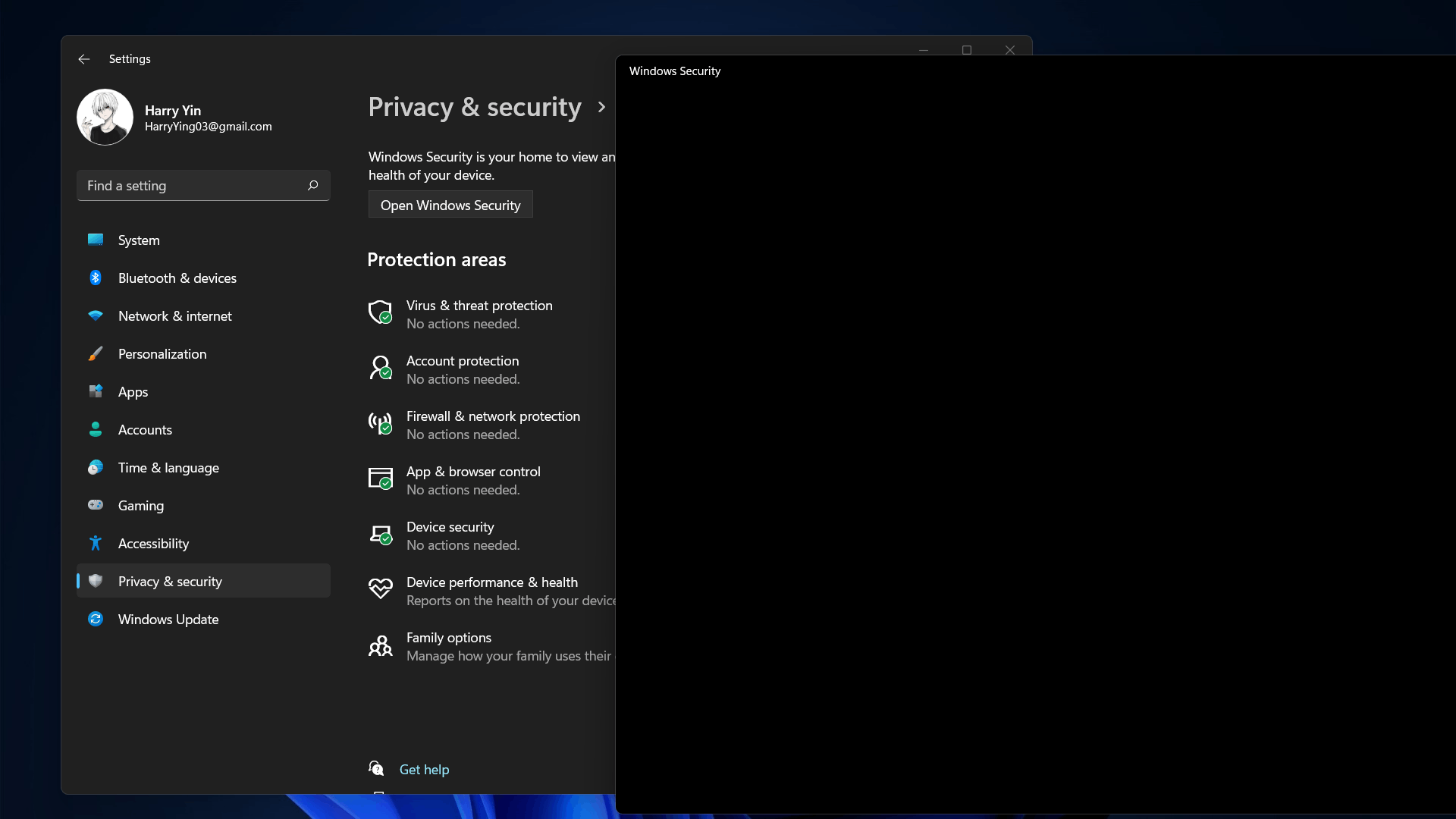Maximize the Settings window
The image size is (1456, 819).
click(x=967, y=50)
